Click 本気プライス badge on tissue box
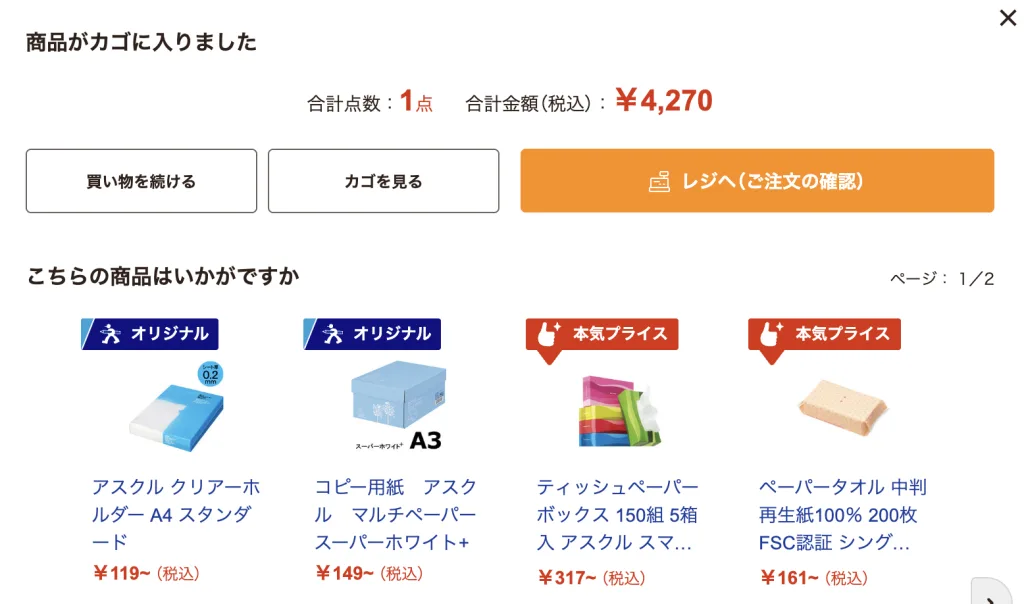 602,334
